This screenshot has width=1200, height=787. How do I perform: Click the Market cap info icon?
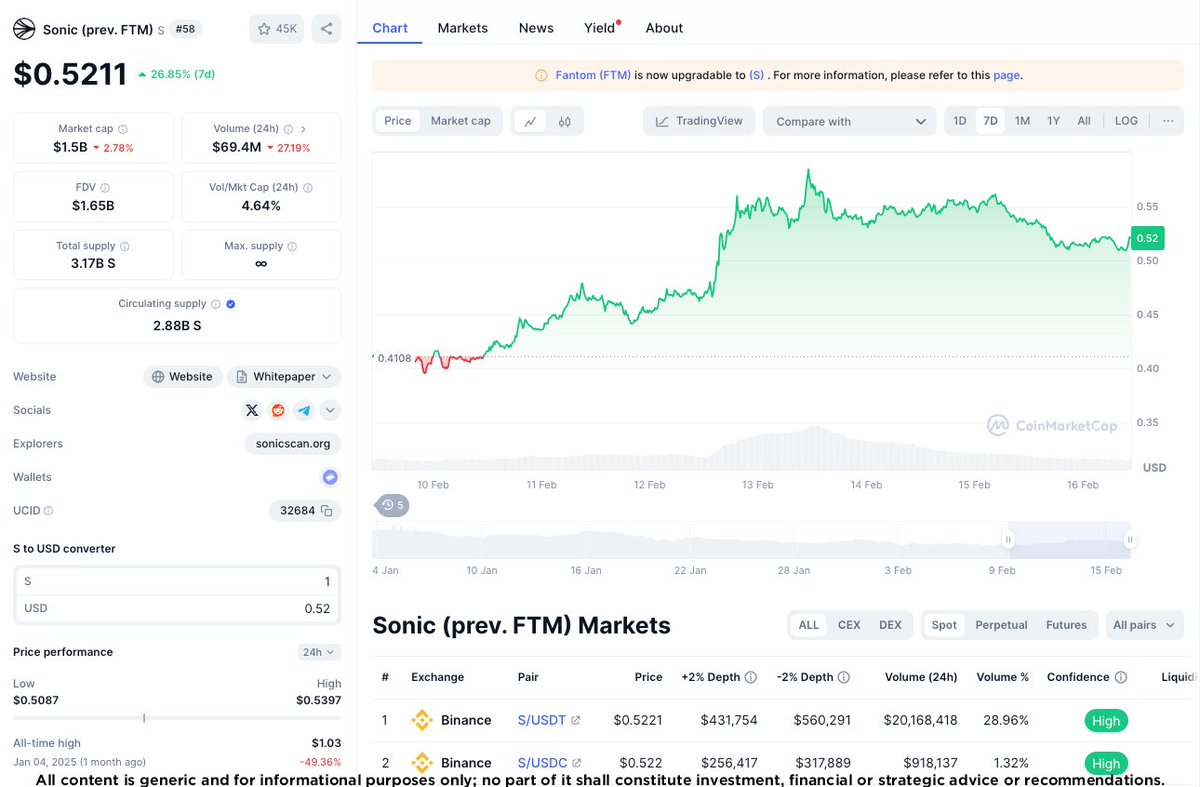click(x=123, y=129)
